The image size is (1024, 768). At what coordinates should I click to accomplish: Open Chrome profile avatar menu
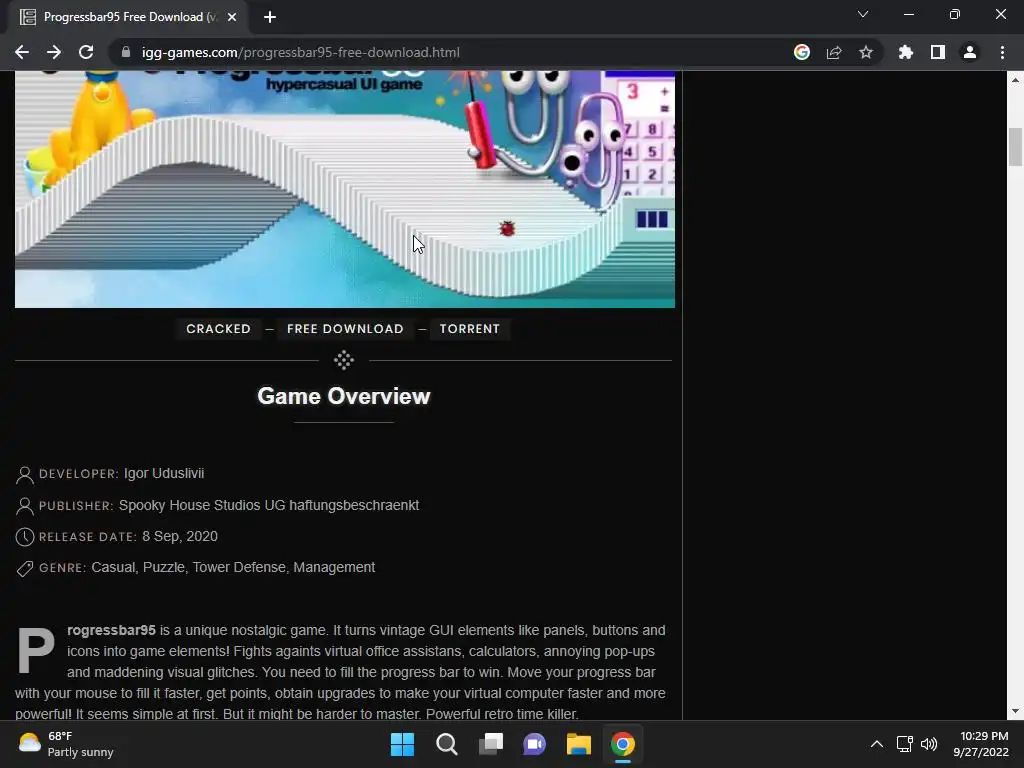(969, 52)
